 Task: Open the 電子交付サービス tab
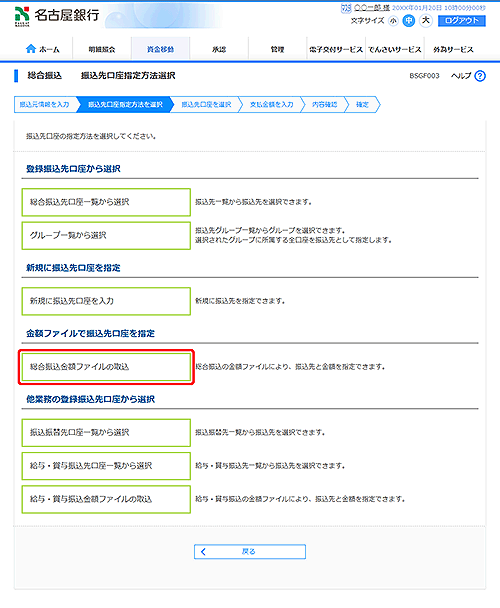tap(336, 49)
